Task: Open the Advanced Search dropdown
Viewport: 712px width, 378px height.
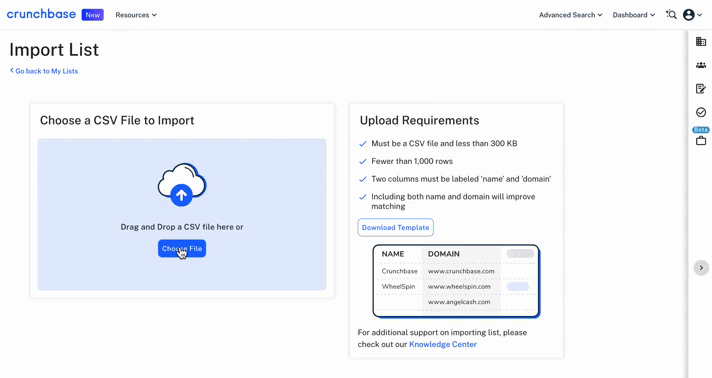Action: tap(570, 15)
